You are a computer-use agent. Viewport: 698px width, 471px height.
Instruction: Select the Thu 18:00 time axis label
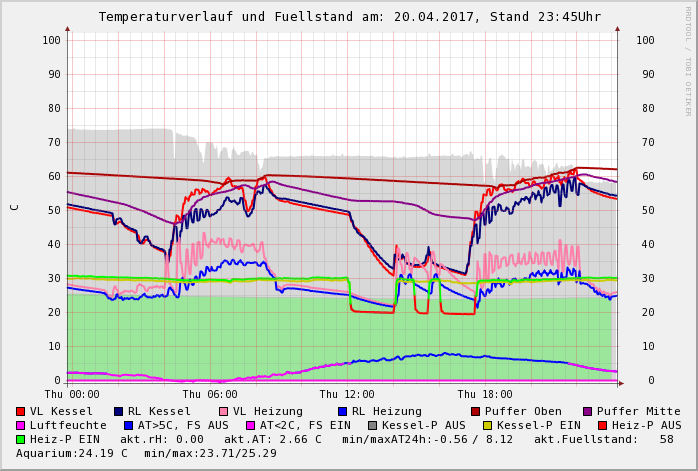click(485, 394)
